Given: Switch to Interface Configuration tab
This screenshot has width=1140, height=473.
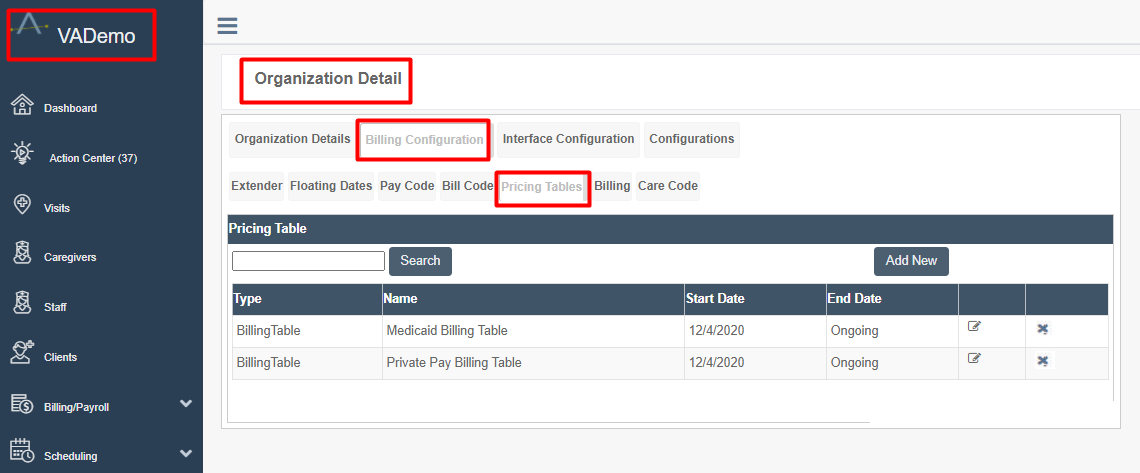Looking at the screenshot, I should pos(569,140).
